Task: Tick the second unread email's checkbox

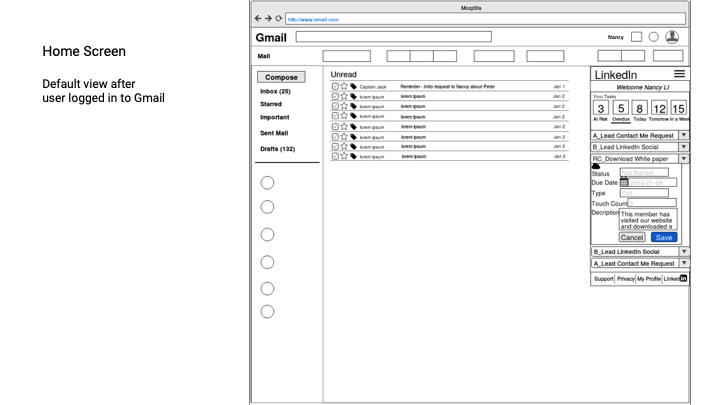Action: click(x=335, y=97)
